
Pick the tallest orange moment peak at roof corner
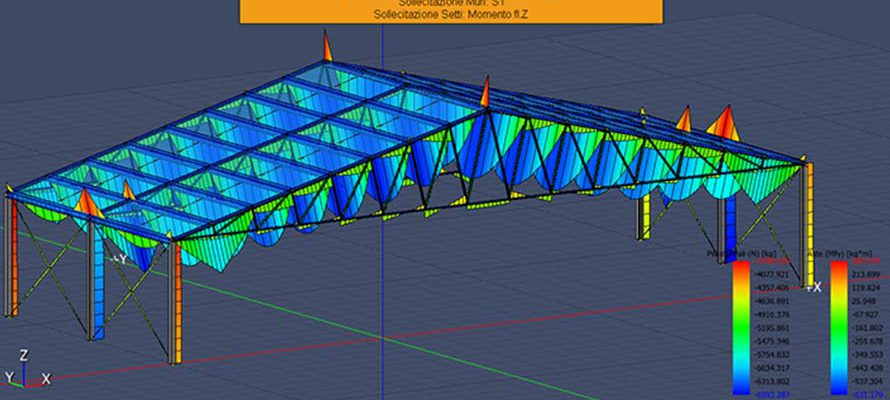click(326, 47)
